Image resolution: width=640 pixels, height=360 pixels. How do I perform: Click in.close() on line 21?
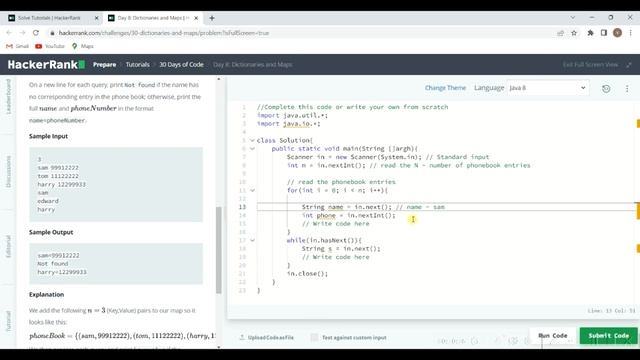point(307,273)
